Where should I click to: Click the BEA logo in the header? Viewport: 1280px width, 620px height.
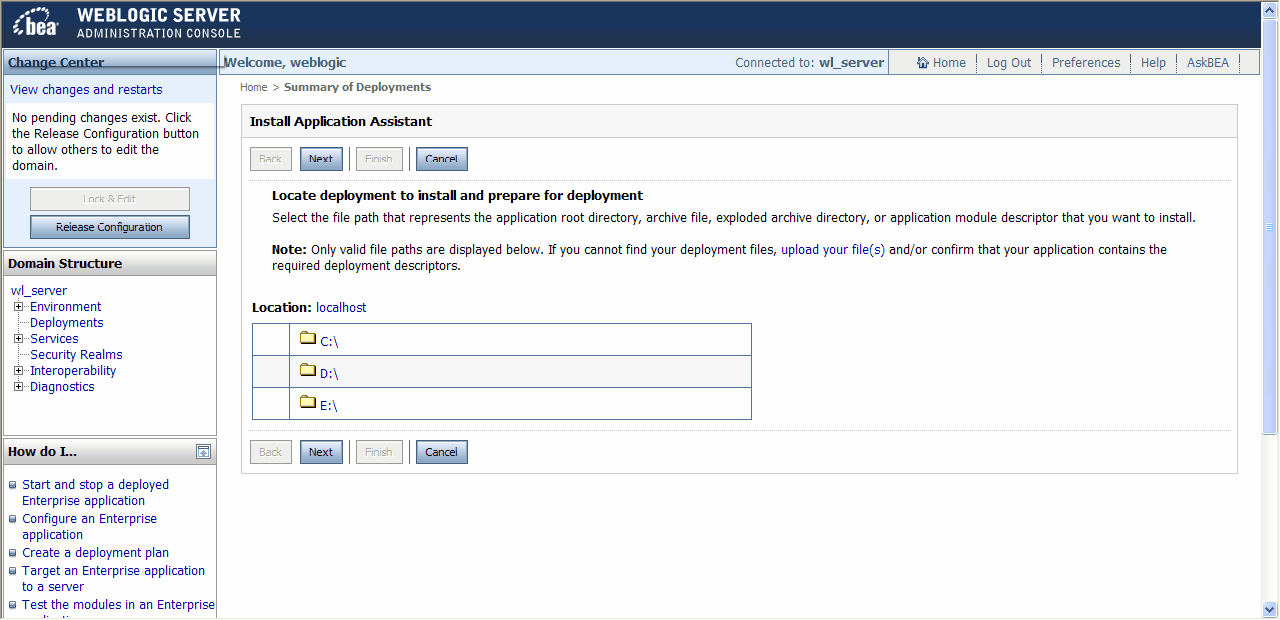pyautogui.click(x=36, y=24)
